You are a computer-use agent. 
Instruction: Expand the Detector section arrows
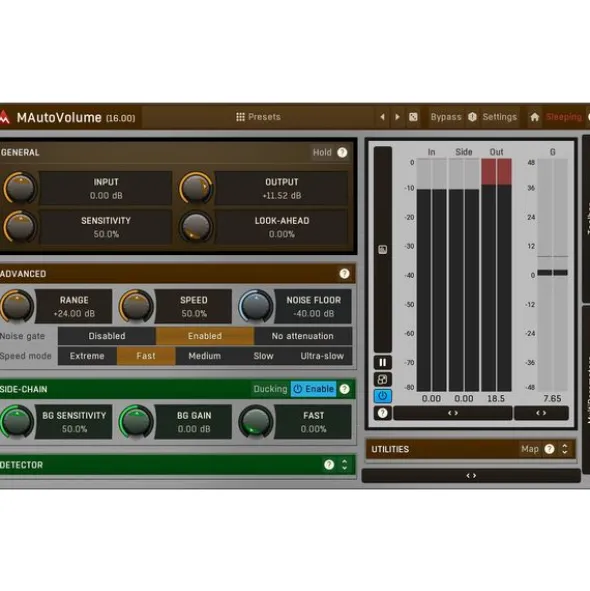point(344,465)
